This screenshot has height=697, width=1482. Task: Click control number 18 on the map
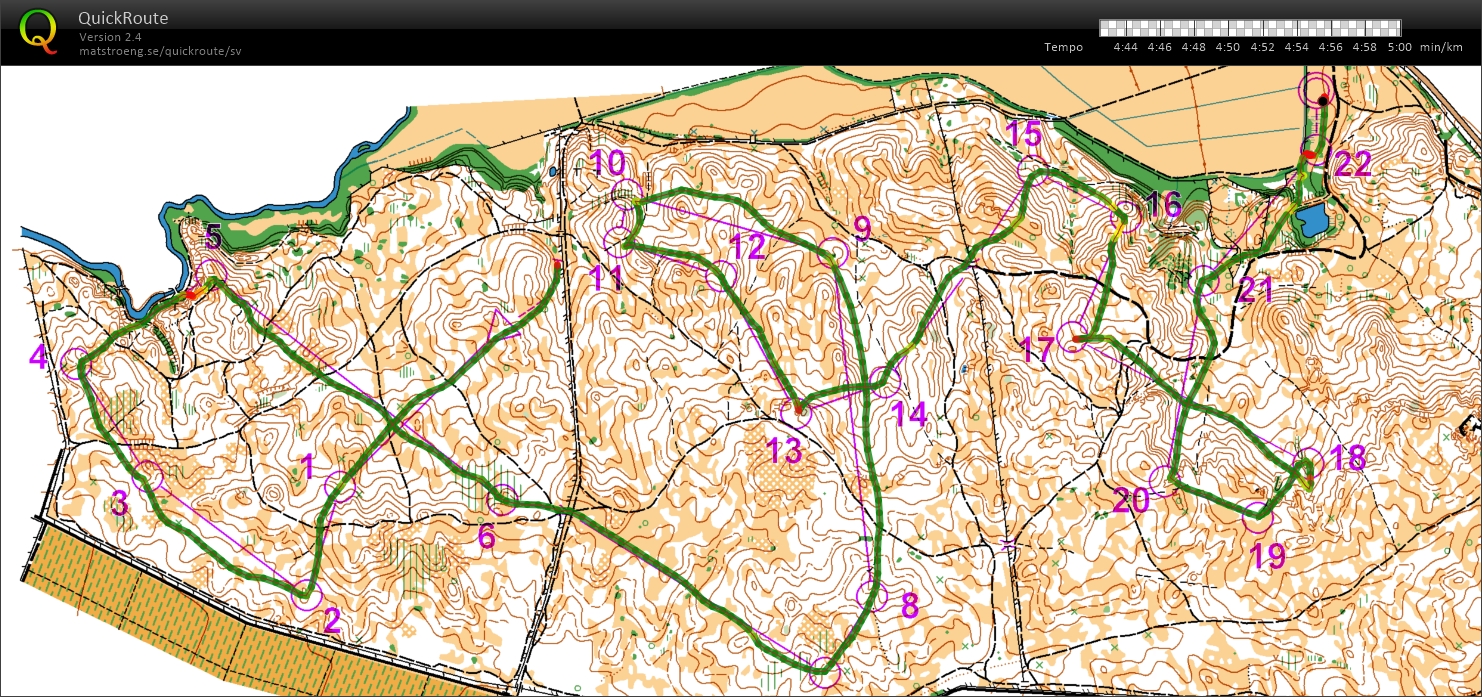1348,457
